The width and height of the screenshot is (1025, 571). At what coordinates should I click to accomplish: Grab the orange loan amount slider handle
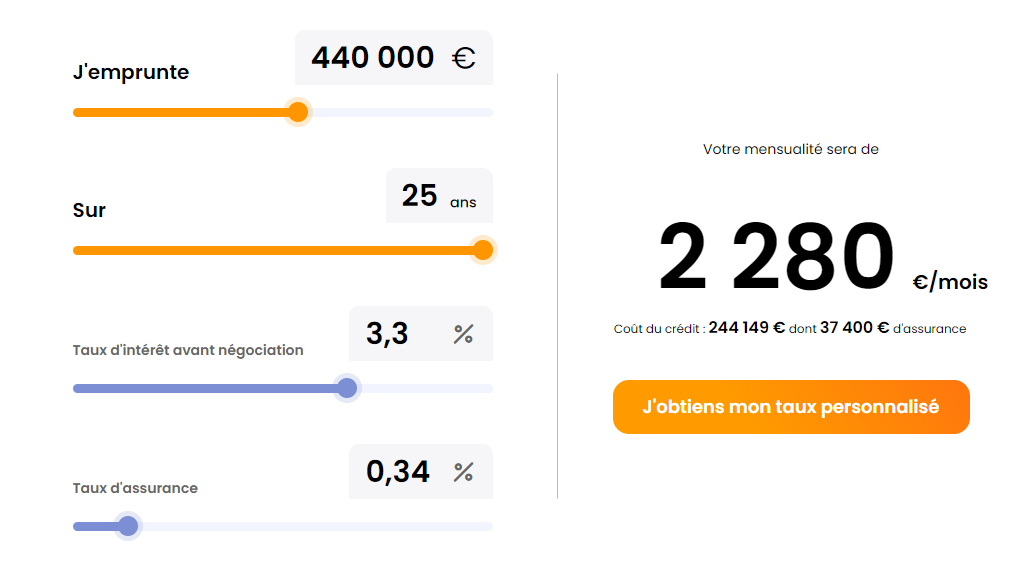tap(297, 112)
